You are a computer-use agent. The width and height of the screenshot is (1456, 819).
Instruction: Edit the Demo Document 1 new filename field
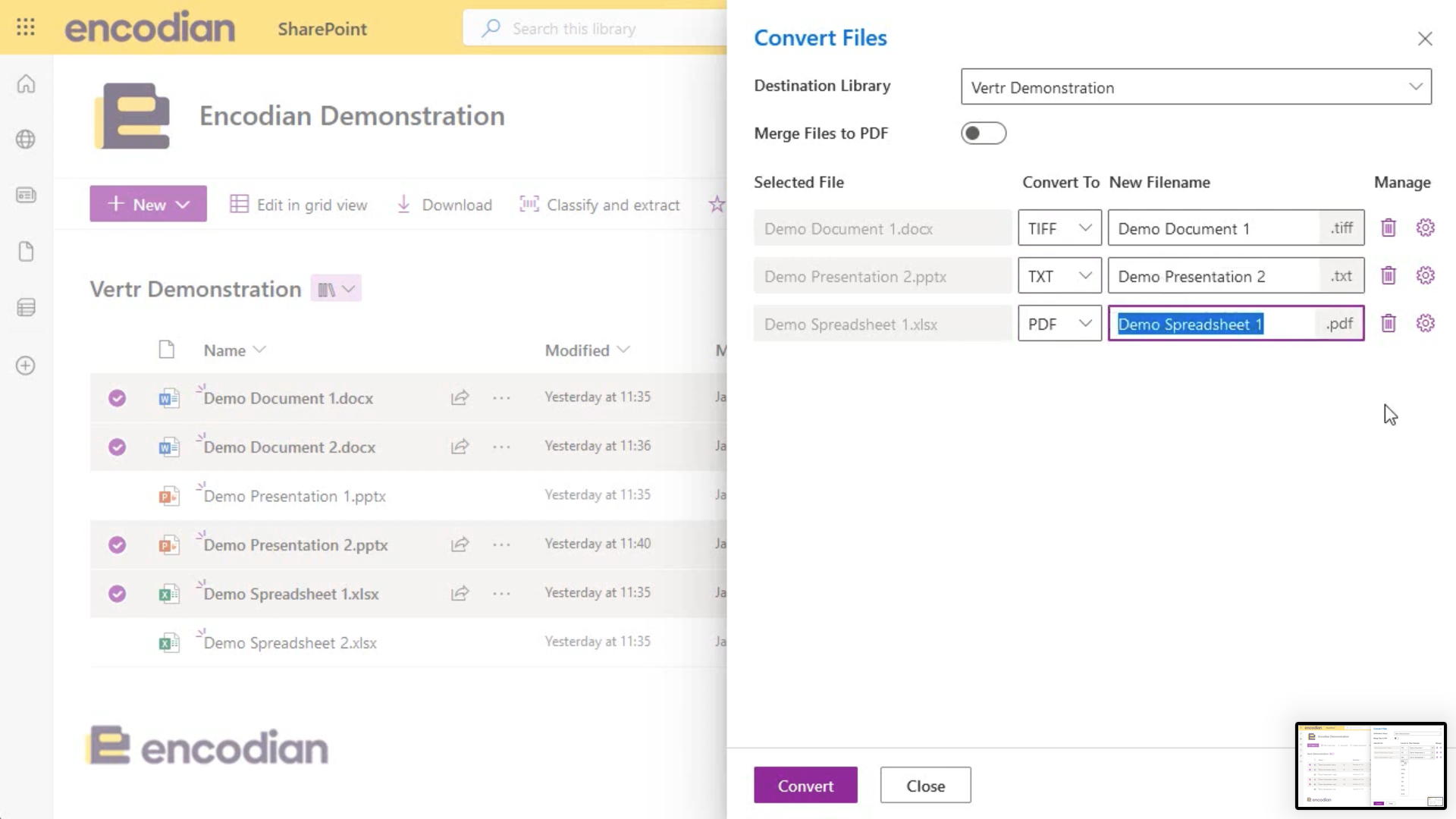1214,228
